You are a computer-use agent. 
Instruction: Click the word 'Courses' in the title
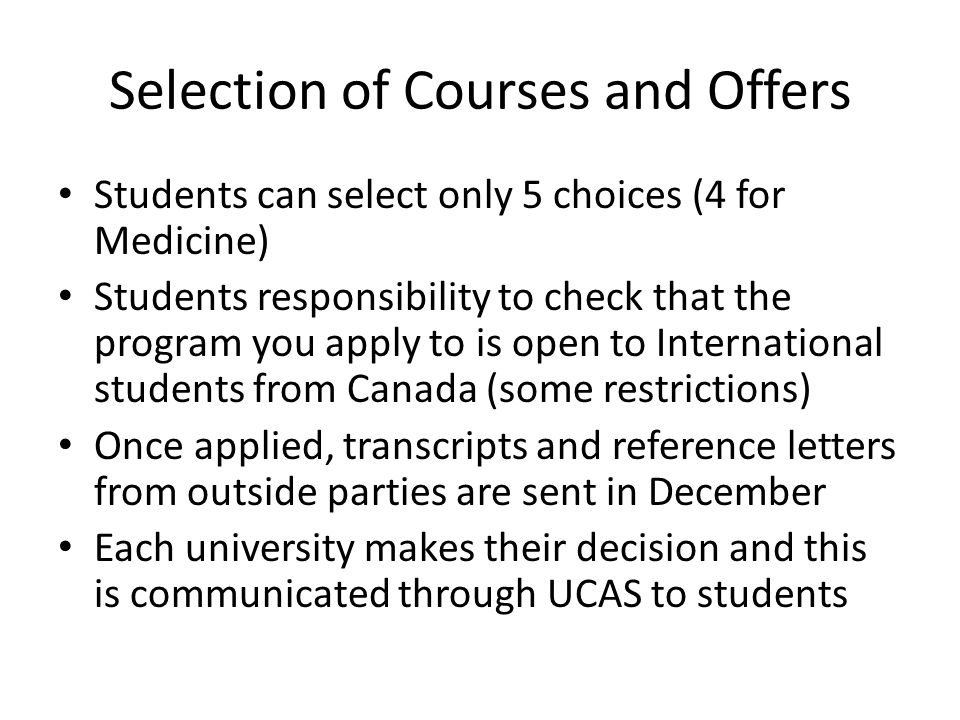(496, 91)
